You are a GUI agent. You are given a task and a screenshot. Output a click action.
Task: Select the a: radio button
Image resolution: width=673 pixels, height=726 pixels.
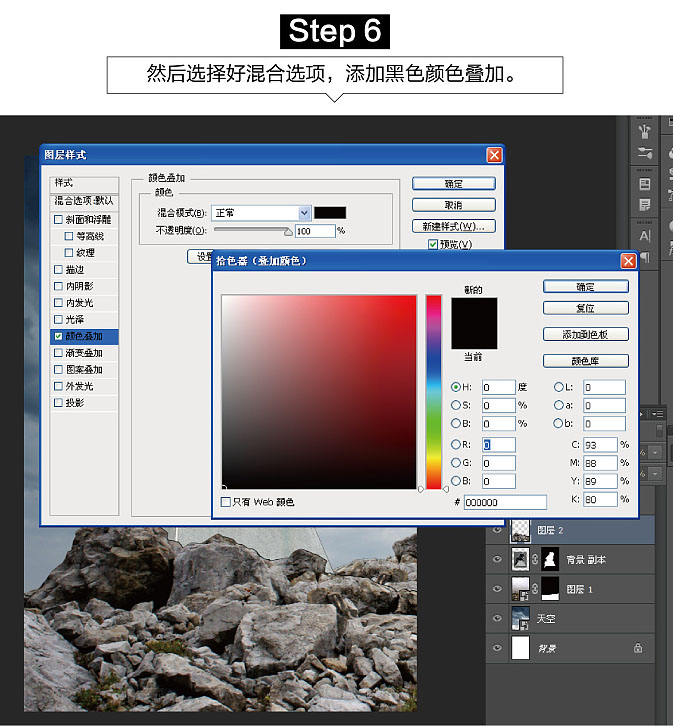pos(559,405)
